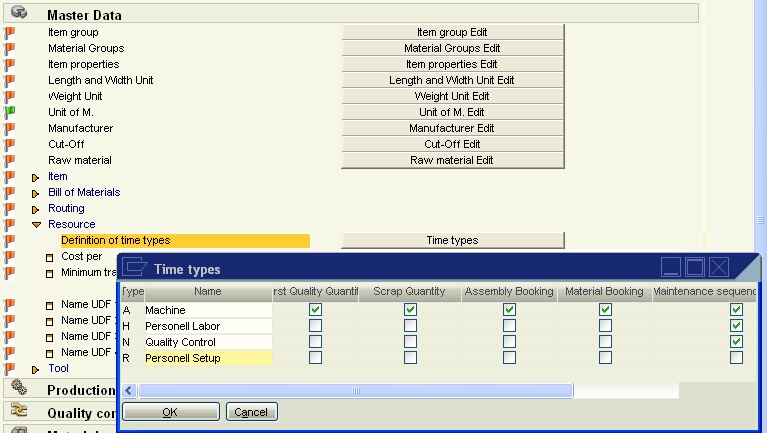The width and height of the screenshot is (767, 433).
Task: Click the orange flag beside Raw material
Action: pos(10,160)
